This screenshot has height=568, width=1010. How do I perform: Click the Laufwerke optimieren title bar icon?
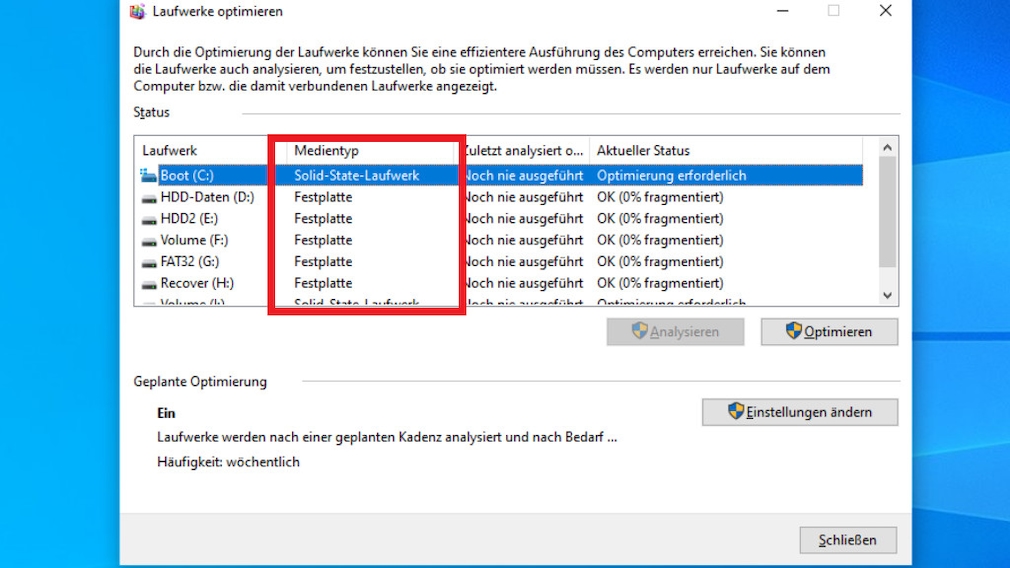tap(138, 12)
